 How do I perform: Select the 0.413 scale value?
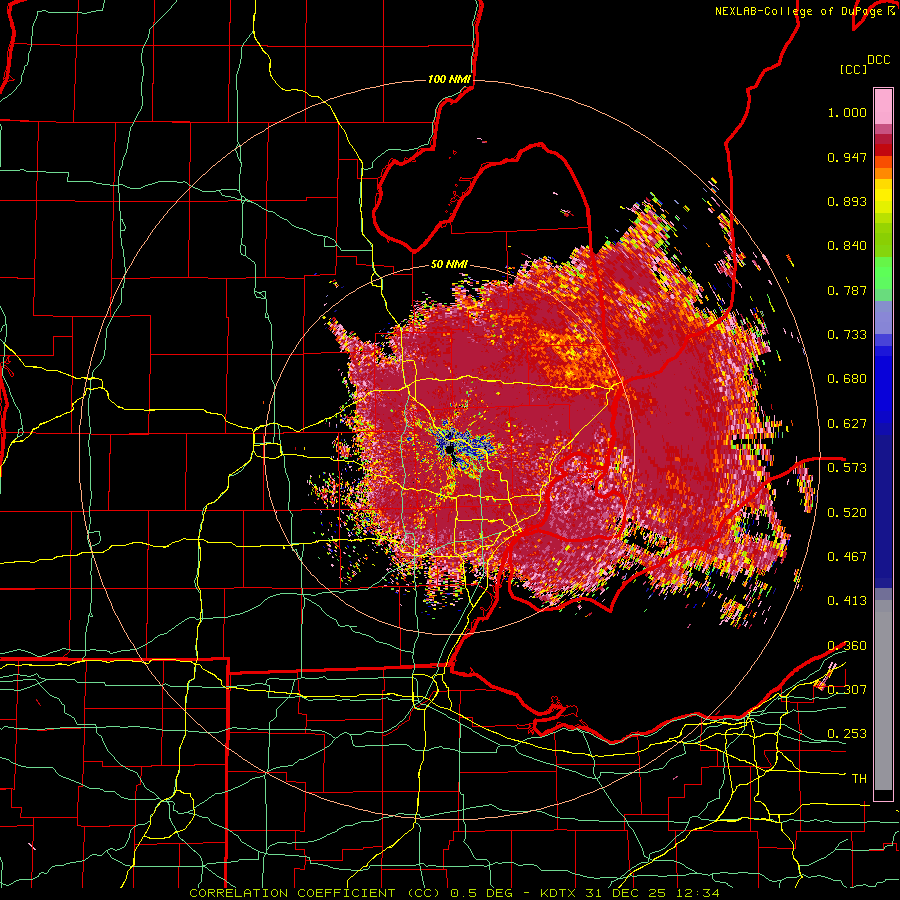(x=847, y=601)
